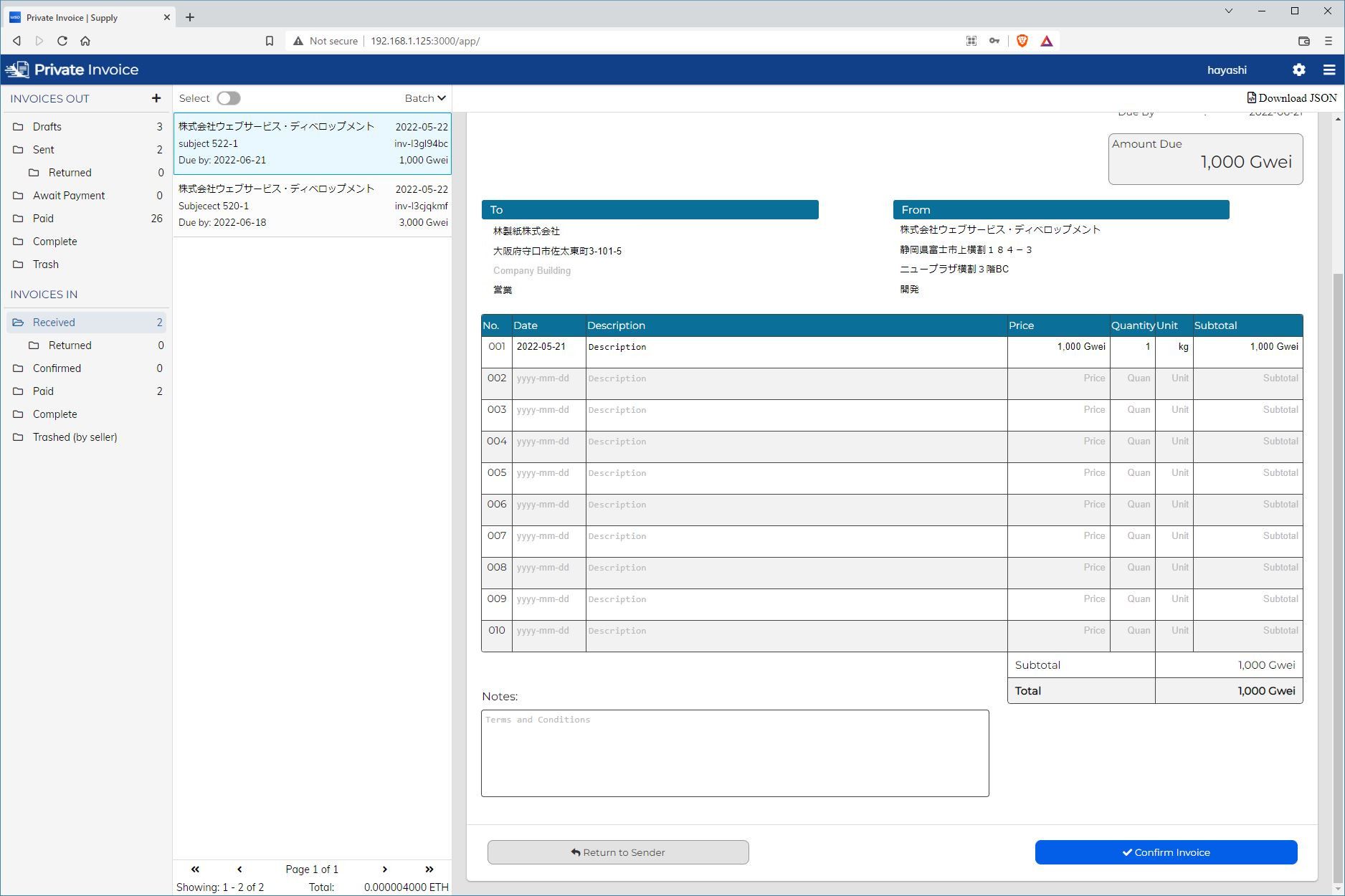Click the Description field of row 010
Viewport: 1345px width, 896px height.
(x=797, y=636)
